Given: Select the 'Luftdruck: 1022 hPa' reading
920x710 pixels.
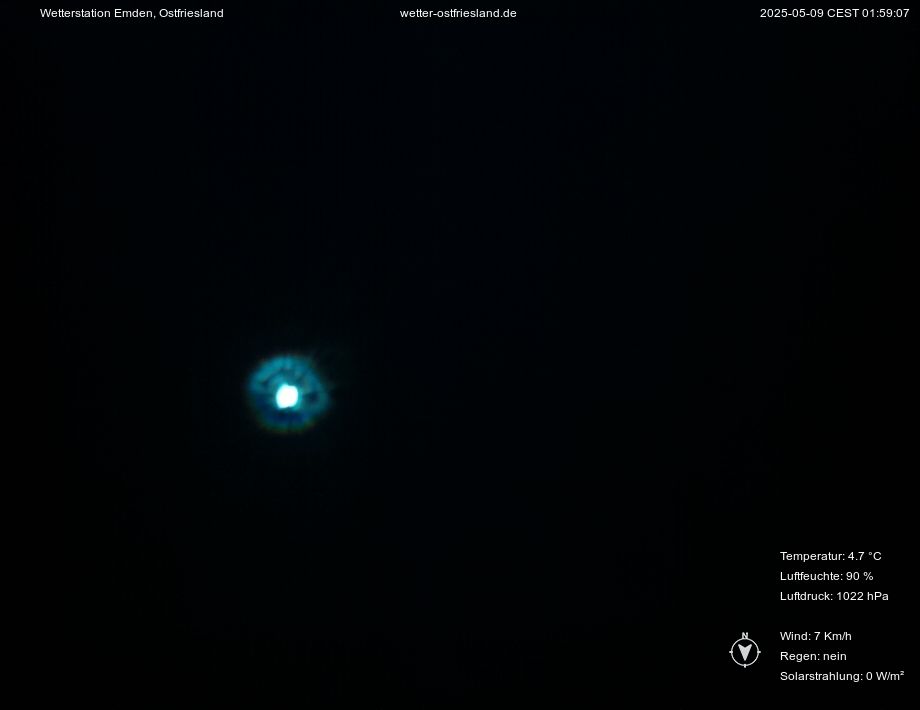Looking at the screenshot, I should pyautogui.click(x=834, y=596).
